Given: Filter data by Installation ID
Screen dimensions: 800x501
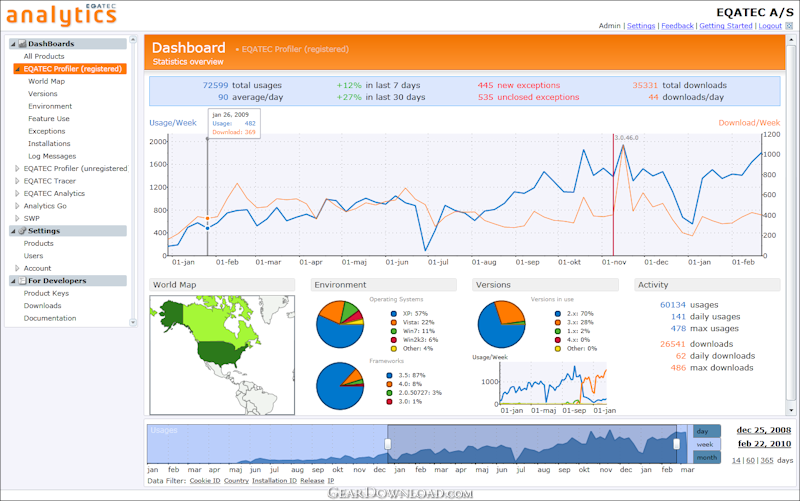Looking at the screenshot, I should [x=274, y=481].
